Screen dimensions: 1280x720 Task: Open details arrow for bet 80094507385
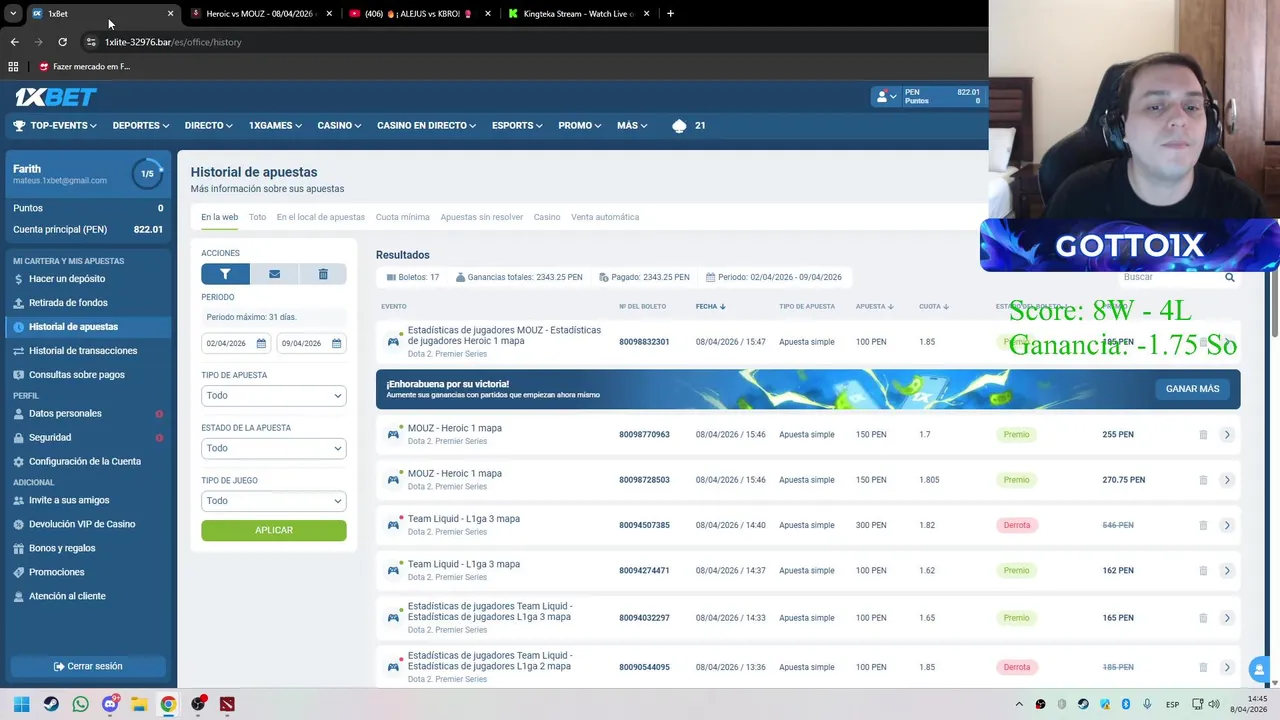point(1227,525)
